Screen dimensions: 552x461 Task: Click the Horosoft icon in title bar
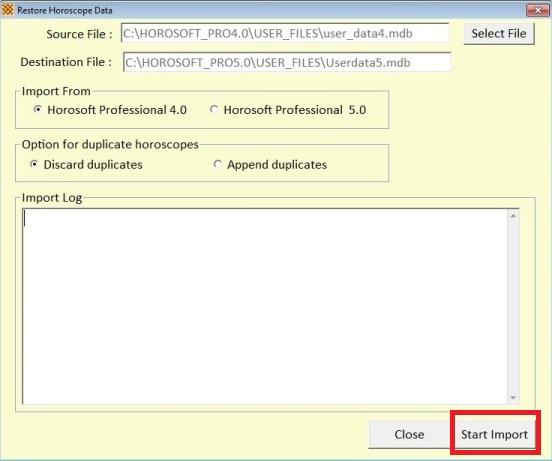[x=8, y=10]
